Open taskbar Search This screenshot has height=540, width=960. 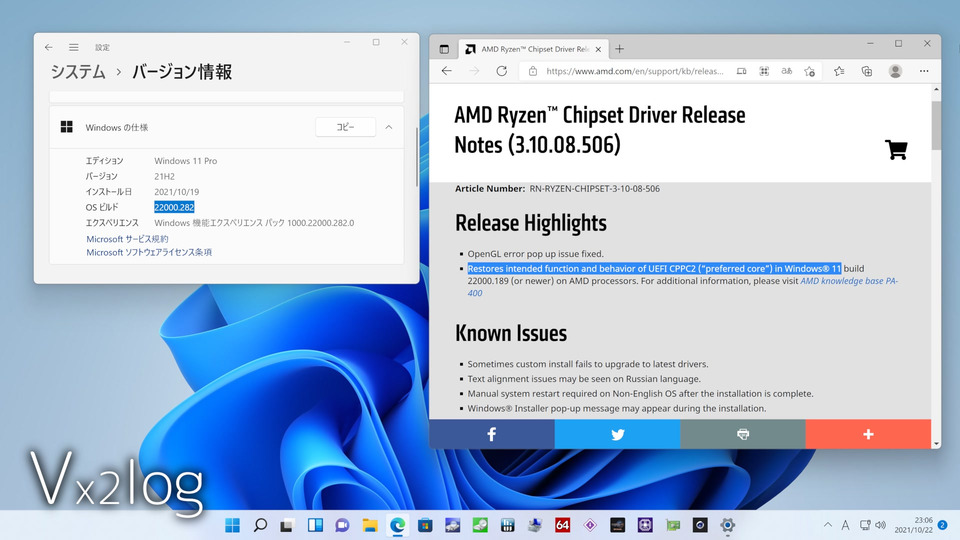(260, 525)
